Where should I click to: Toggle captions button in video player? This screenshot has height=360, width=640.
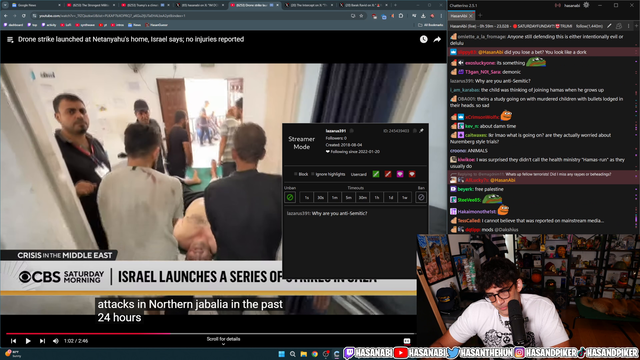point(407,341)
